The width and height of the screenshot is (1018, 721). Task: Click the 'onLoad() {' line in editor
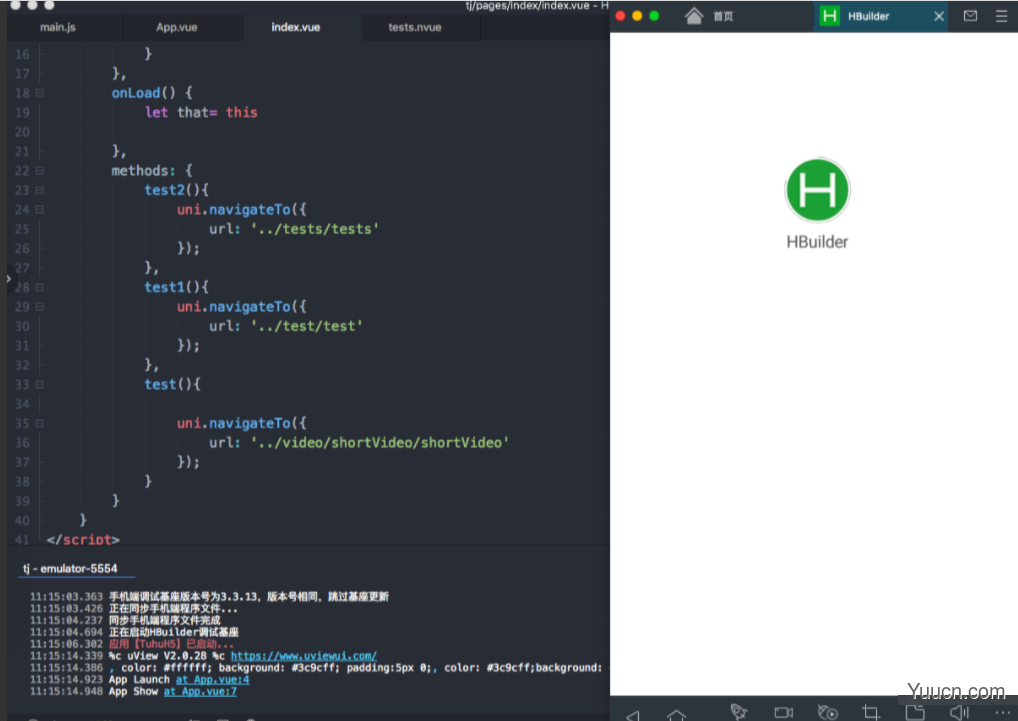152,93
